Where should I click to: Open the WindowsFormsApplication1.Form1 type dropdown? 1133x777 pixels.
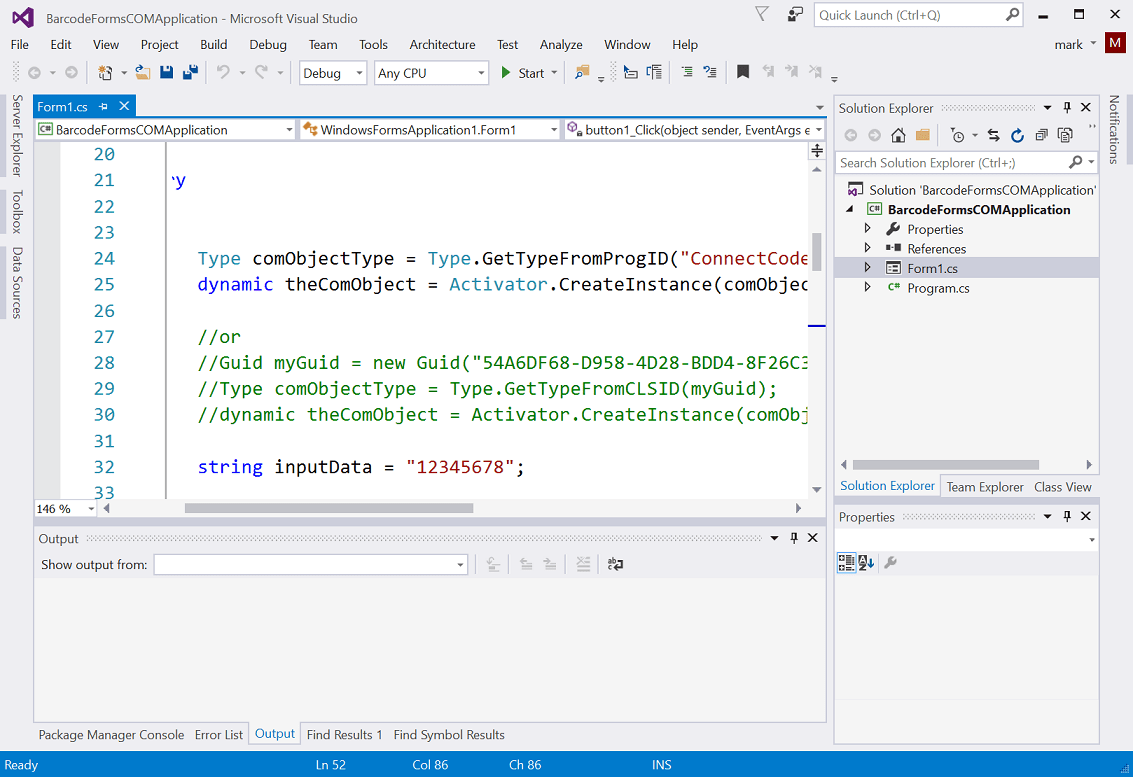tap(431, 130)
